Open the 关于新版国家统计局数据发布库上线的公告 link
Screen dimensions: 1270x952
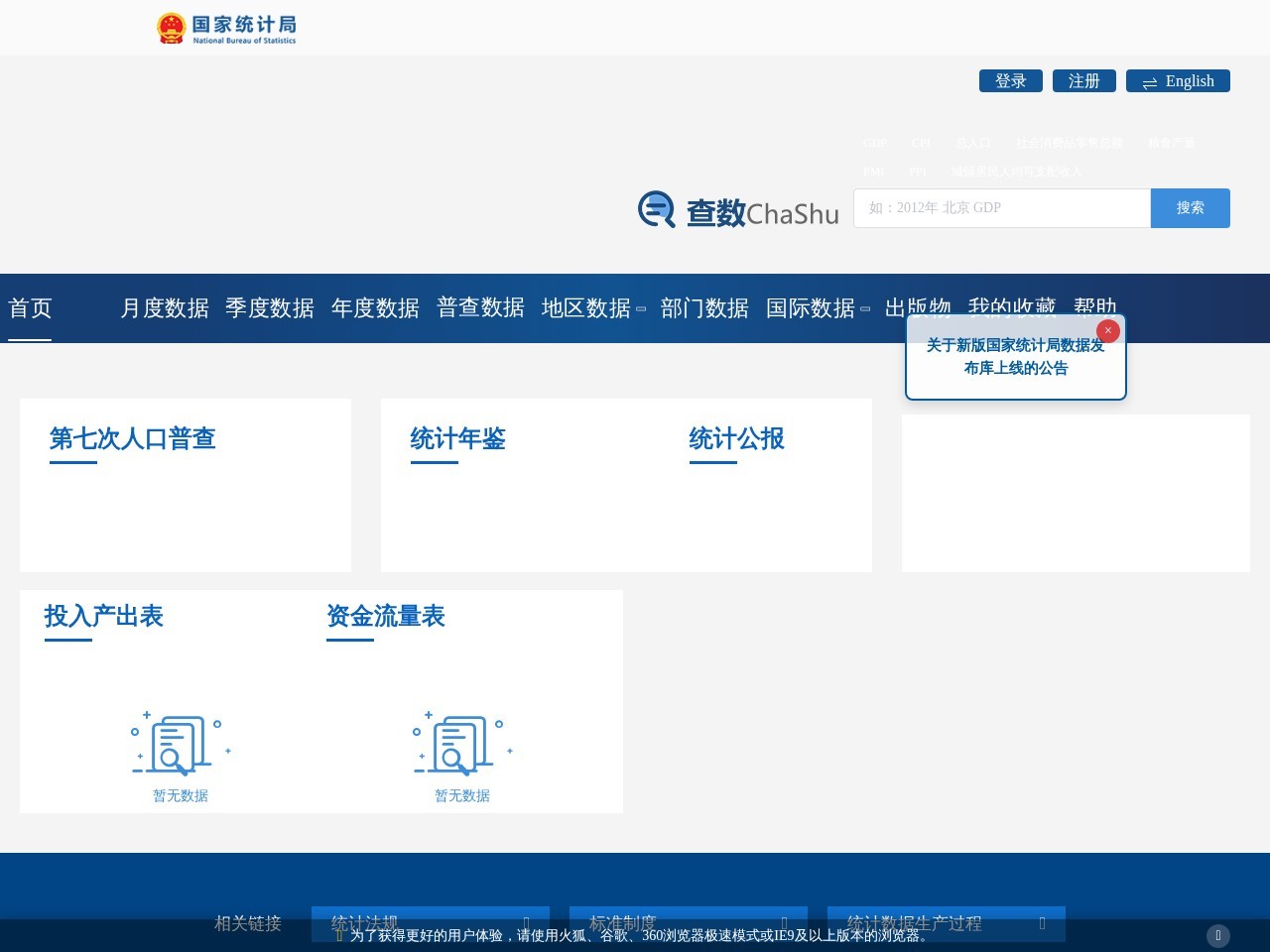(1015, 357)
